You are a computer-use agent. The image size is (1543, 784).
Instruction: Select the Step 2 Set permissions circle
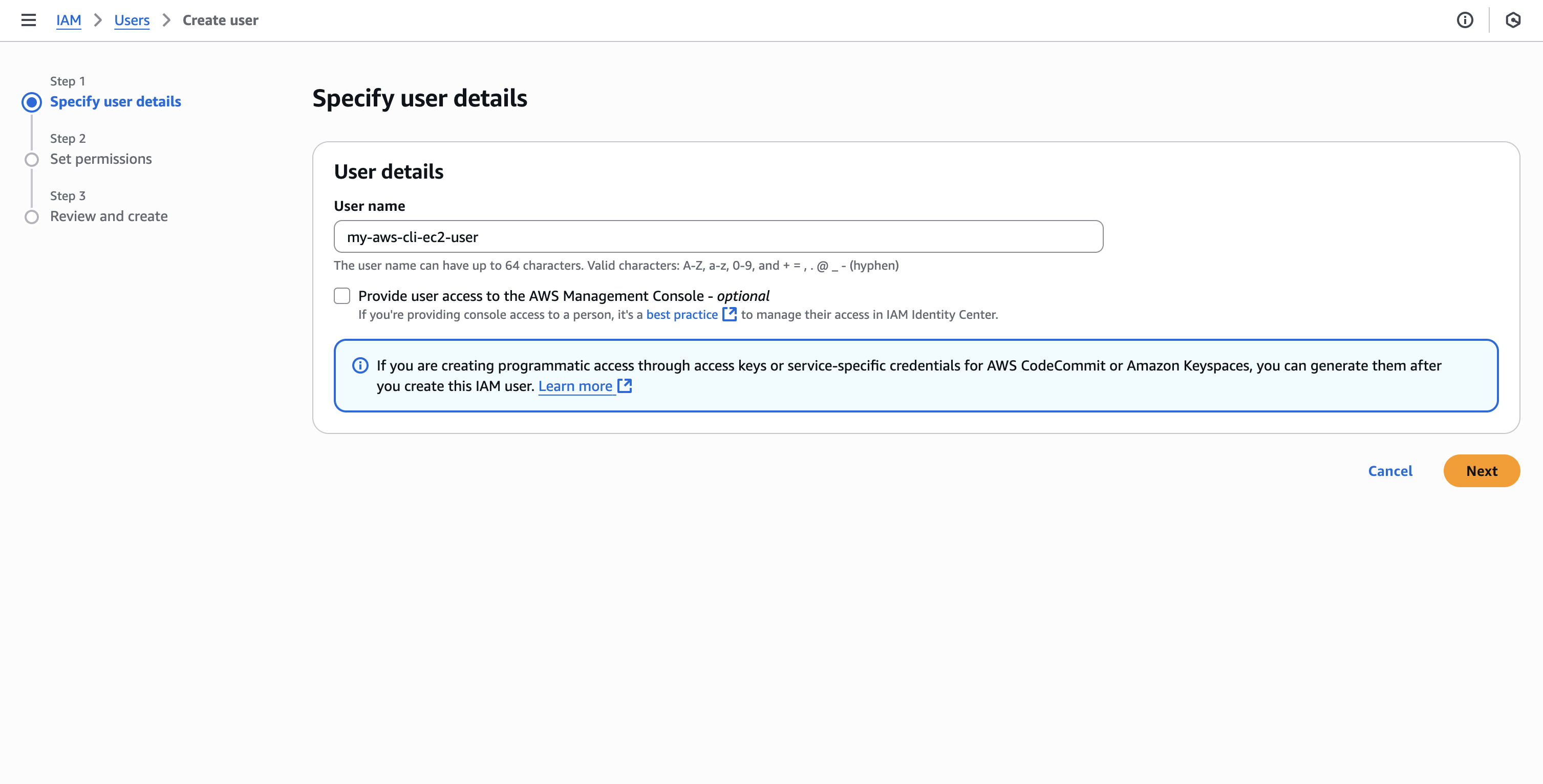(32, 159)
